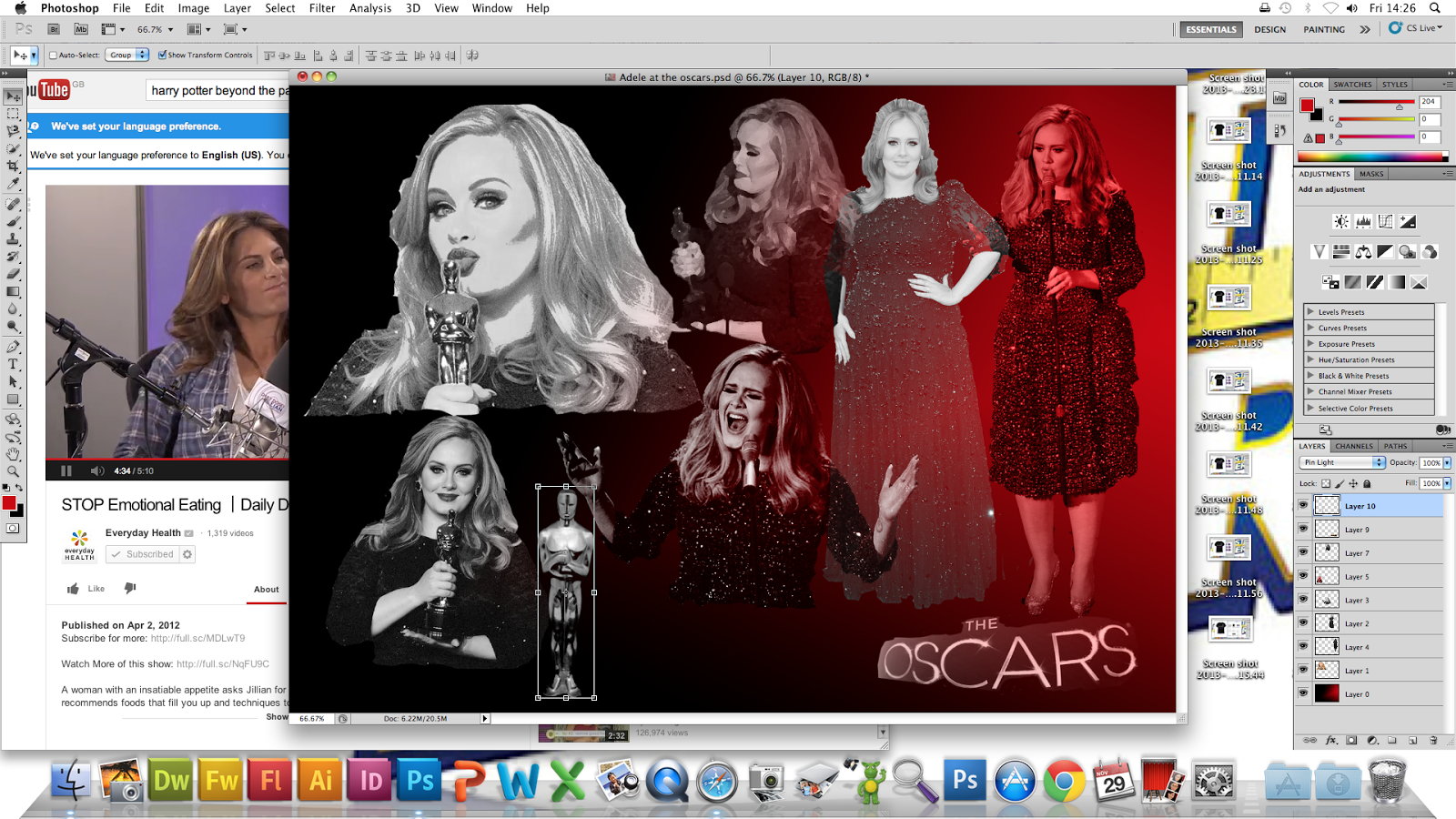
Task: Switch to the Design workspace
Action: pos(1270,30)
